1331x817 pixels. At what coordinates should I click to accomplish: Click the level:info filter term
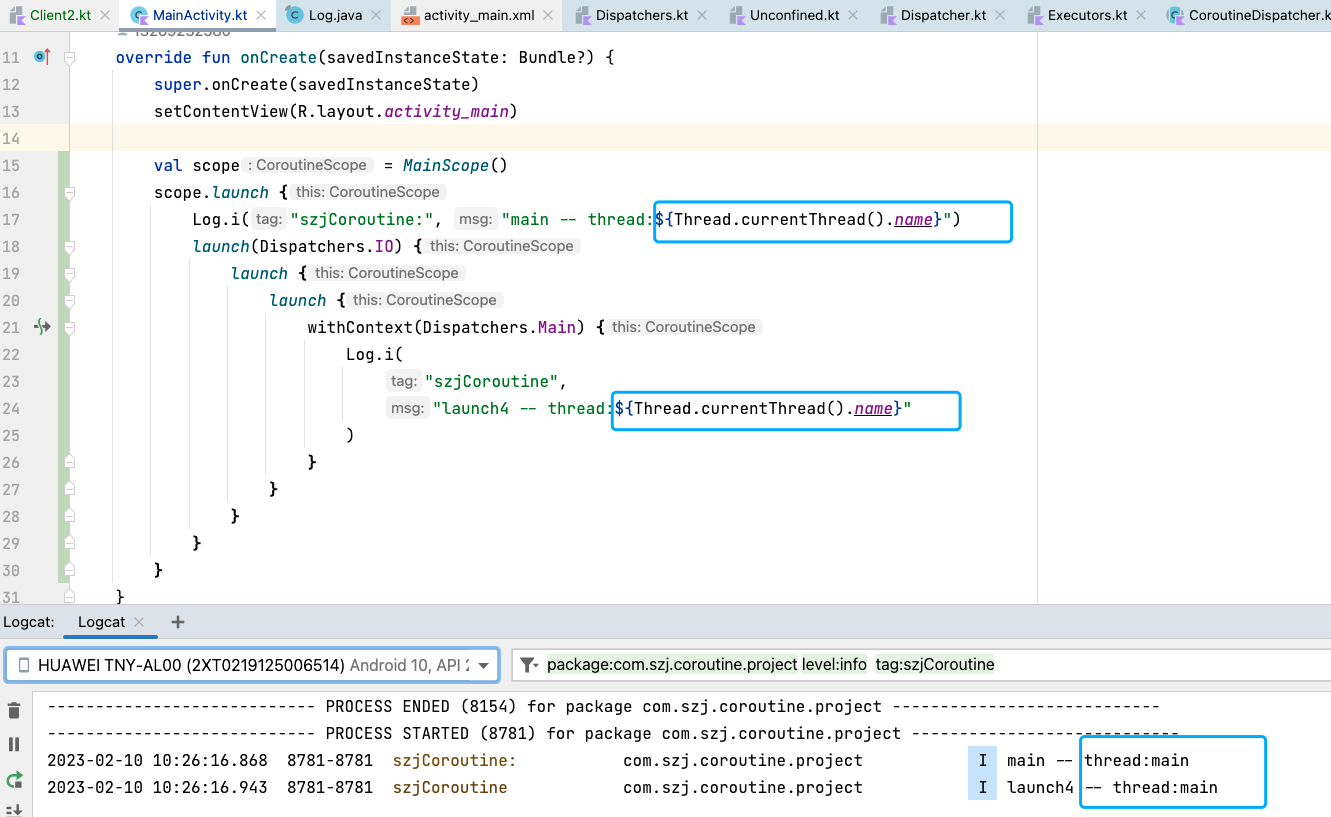point(834,665)
